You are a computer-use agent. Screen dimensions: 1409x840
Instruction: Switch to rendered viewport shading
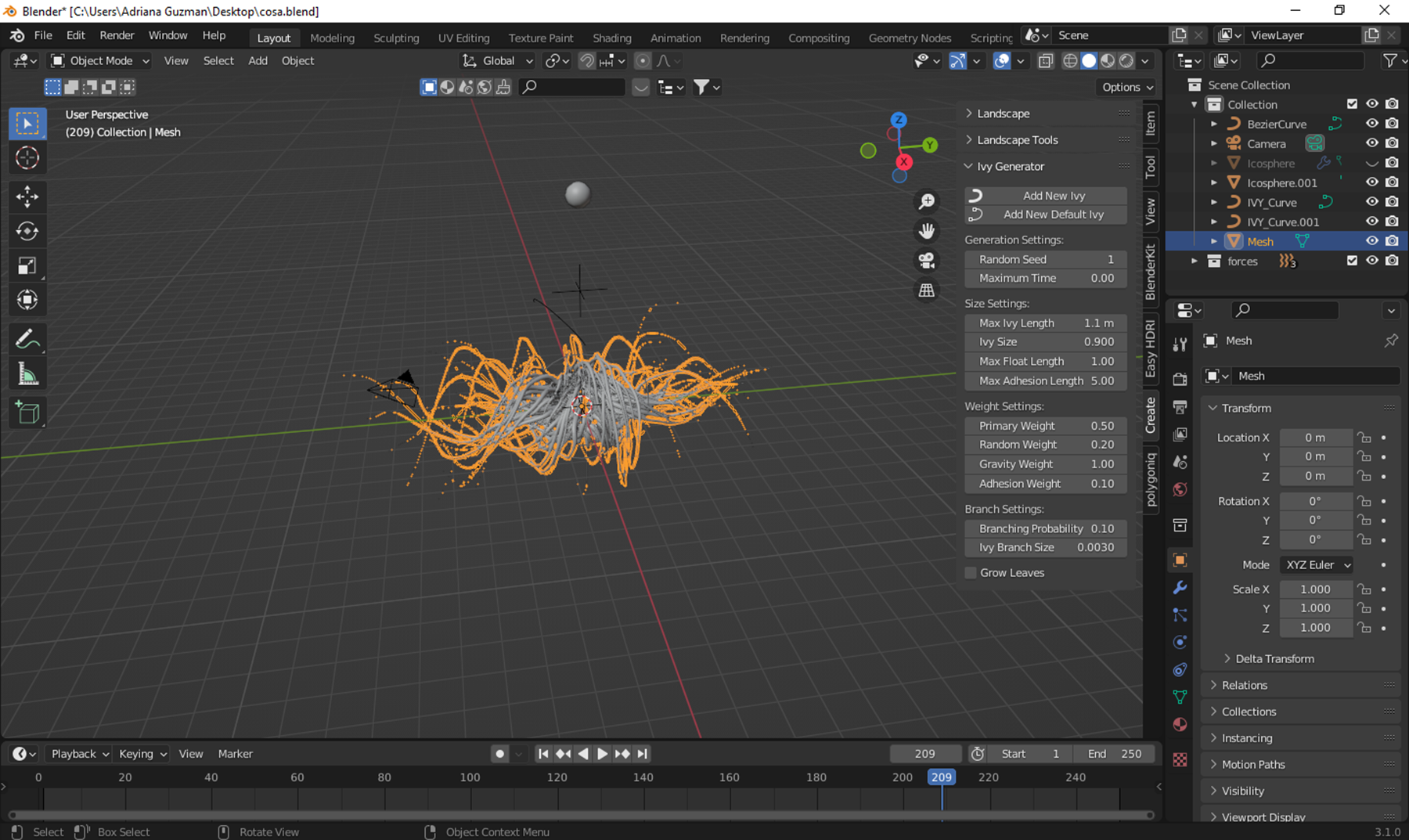pos(1126,61)
